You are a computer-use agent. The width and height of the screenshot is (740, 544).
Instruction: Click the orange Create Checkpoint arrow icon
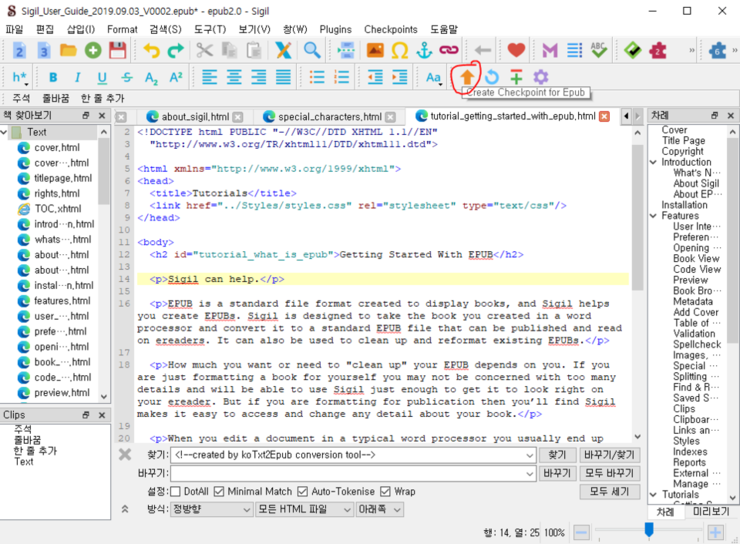tap(467, 77)
